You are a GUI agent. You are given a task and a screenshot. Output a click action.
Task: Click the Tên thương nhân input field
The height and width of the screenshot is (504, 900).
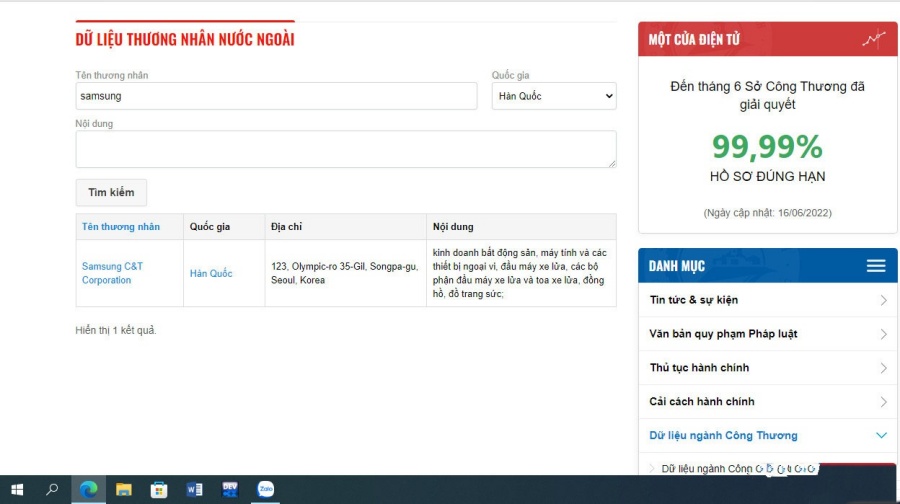coord(276,96)
